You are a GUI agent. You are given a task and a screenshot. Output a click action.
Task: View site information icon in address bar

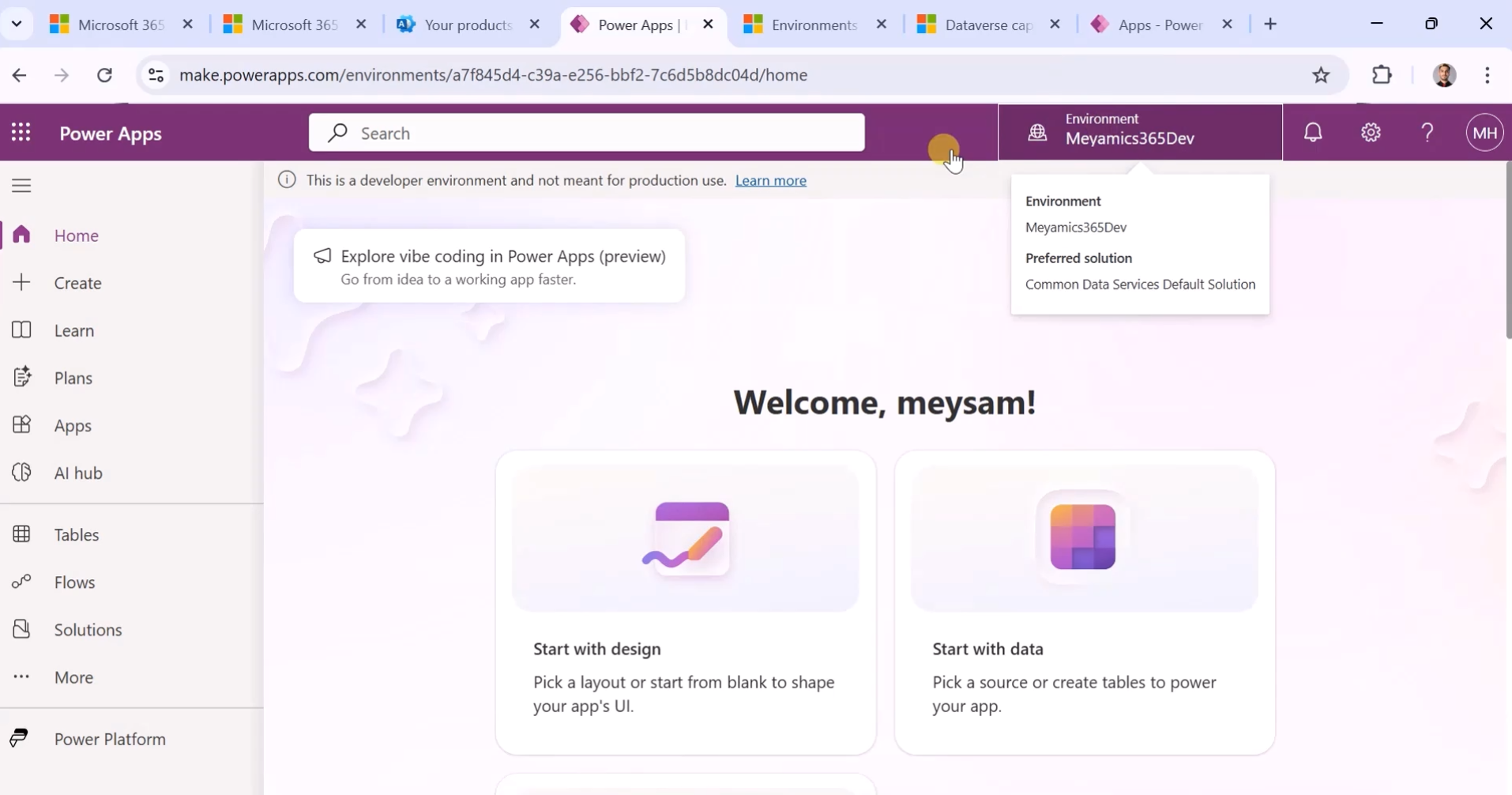[x=156, y=75]
